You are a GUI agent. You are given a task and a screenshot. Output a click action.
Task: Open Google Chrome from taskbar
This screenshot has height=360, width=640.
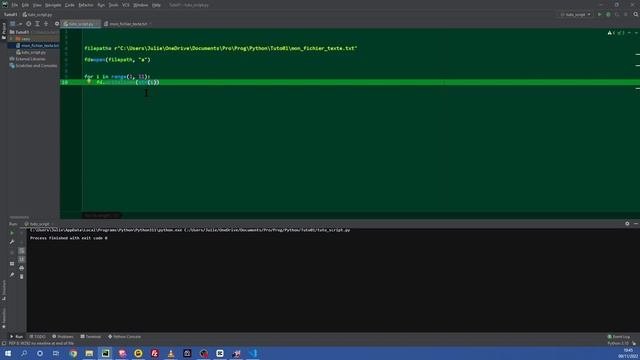pos(73,353)
